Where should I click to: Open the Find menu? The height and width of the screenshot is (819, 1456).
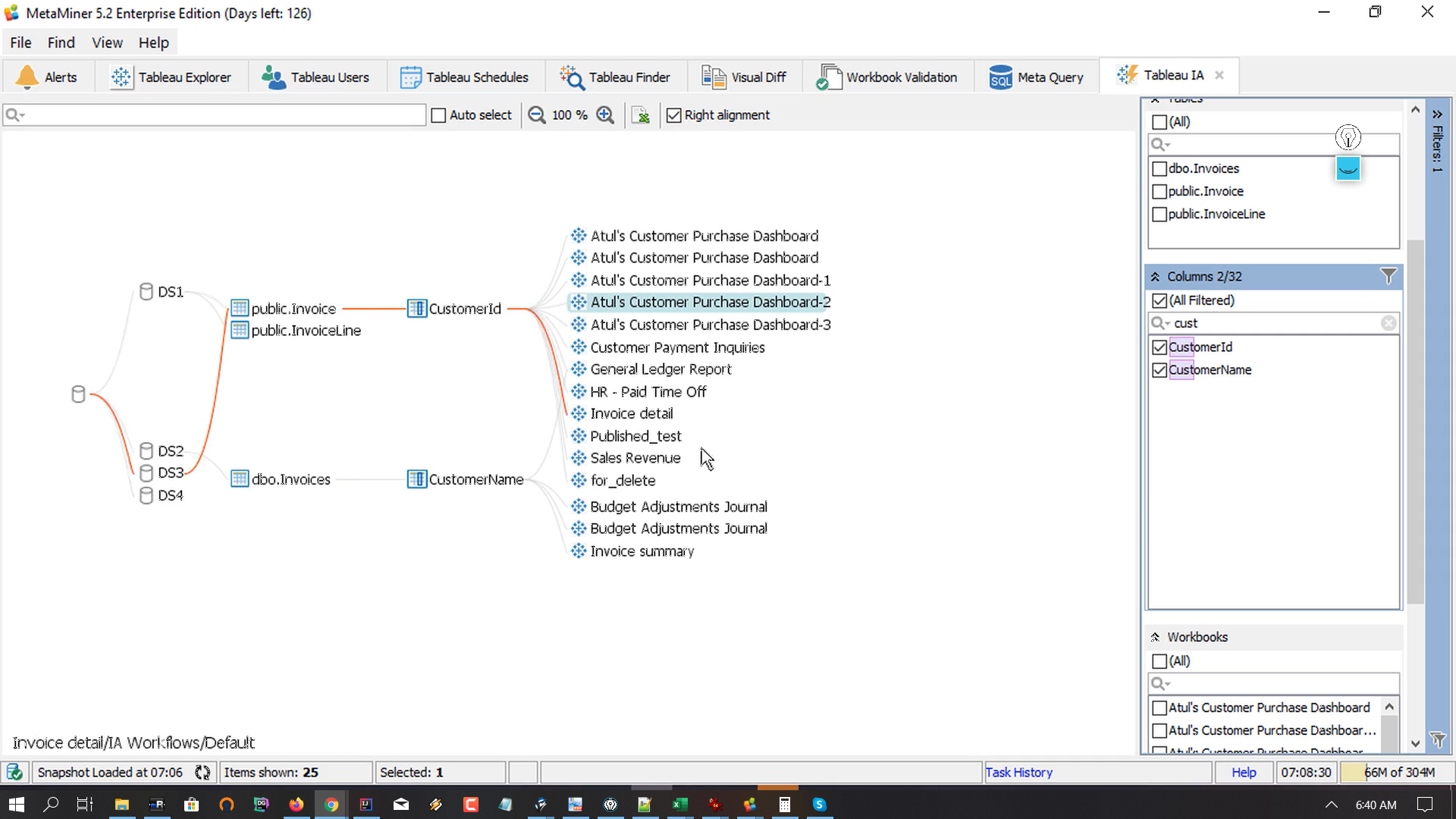61,42
